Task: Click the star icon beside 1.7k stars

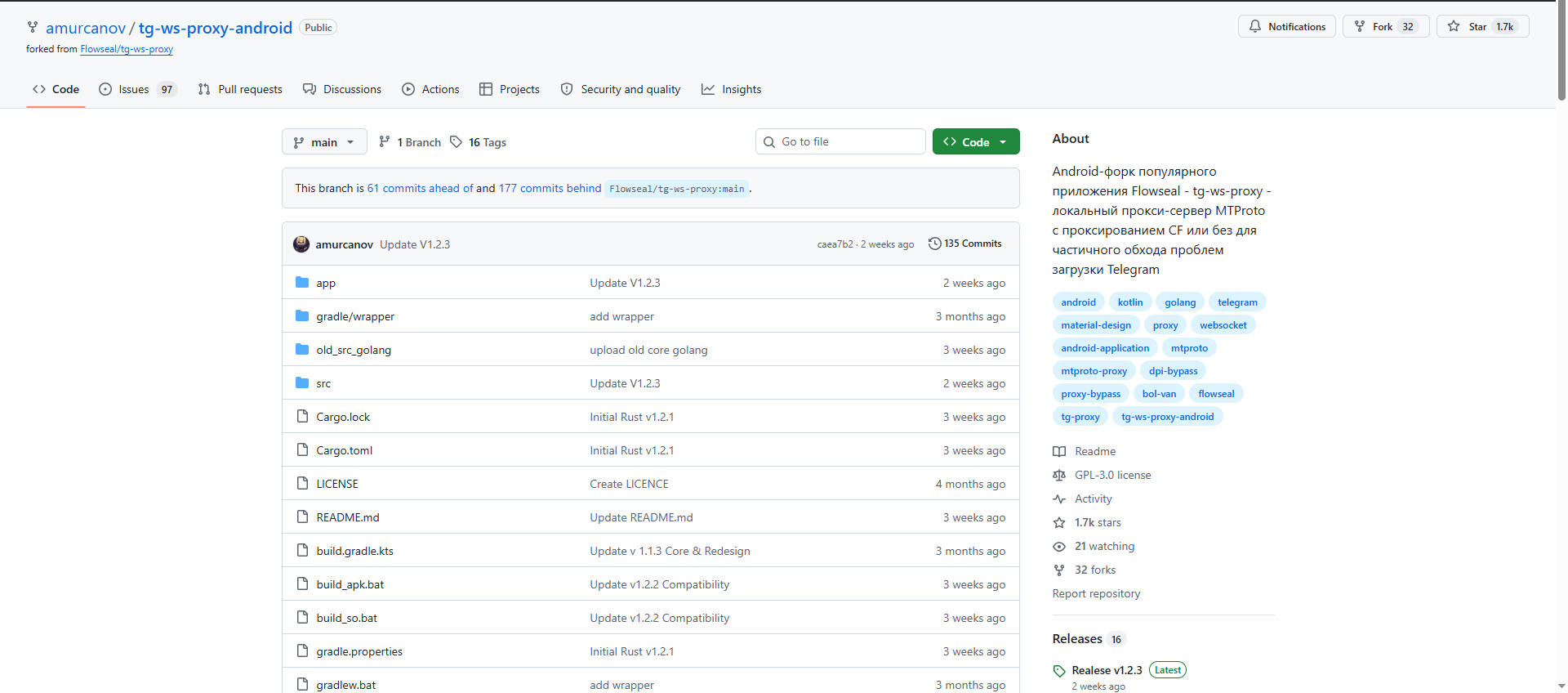Action: (x=1059, y=522)
